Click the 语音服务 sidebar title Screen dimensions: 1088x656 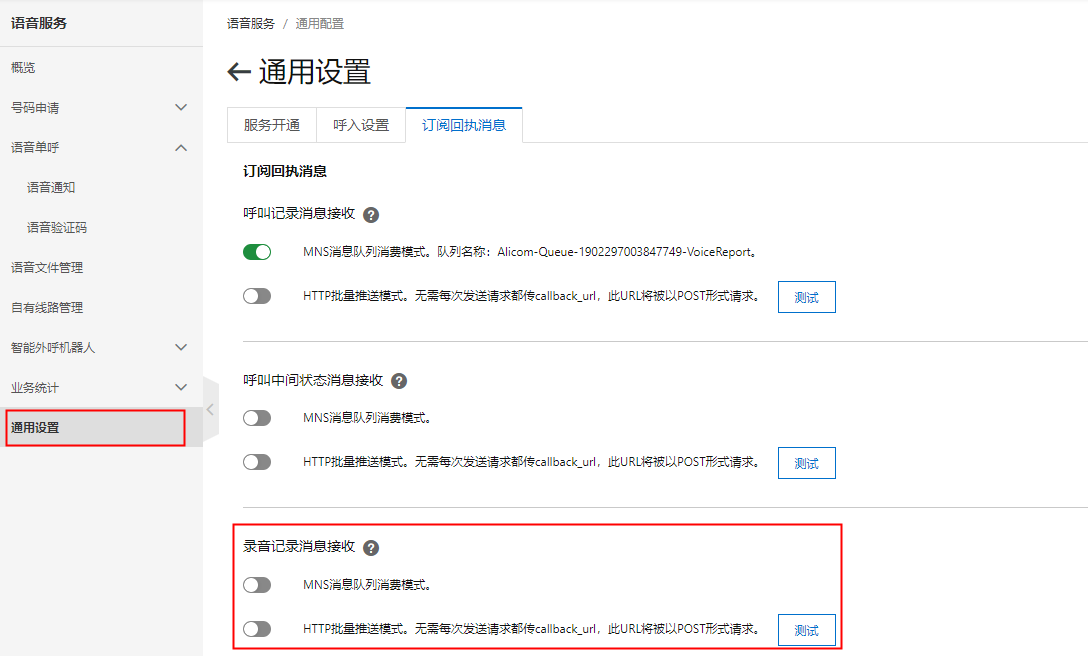tap(39, 23)
